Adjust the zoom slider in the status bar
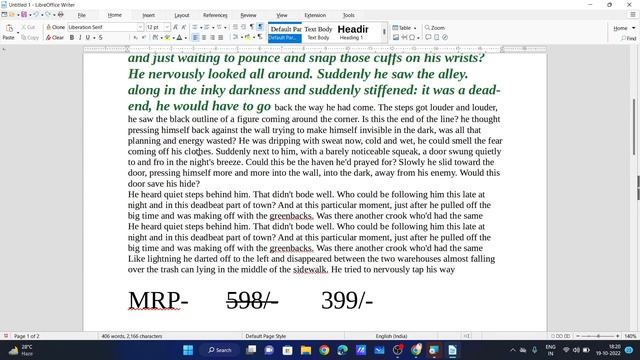Image resolution: width=640 pixels, height=360 pixels. click(x=598, y=336)
